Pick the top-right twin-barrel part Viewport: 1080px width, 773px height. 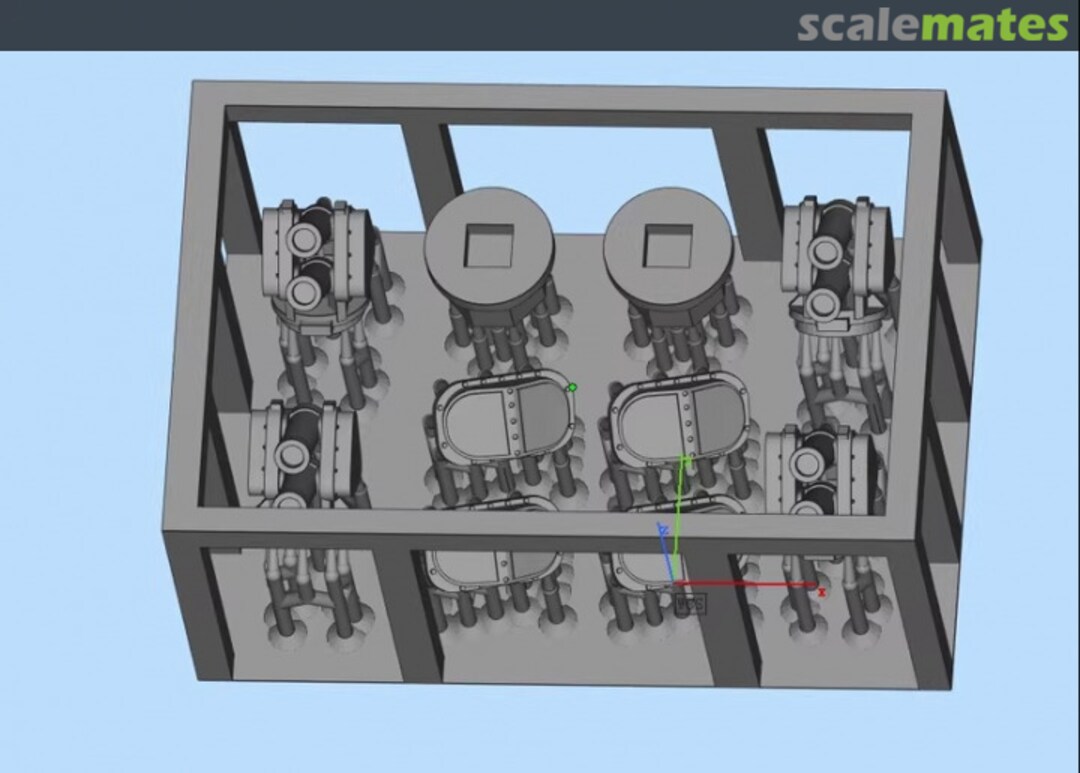coord(836,261)
